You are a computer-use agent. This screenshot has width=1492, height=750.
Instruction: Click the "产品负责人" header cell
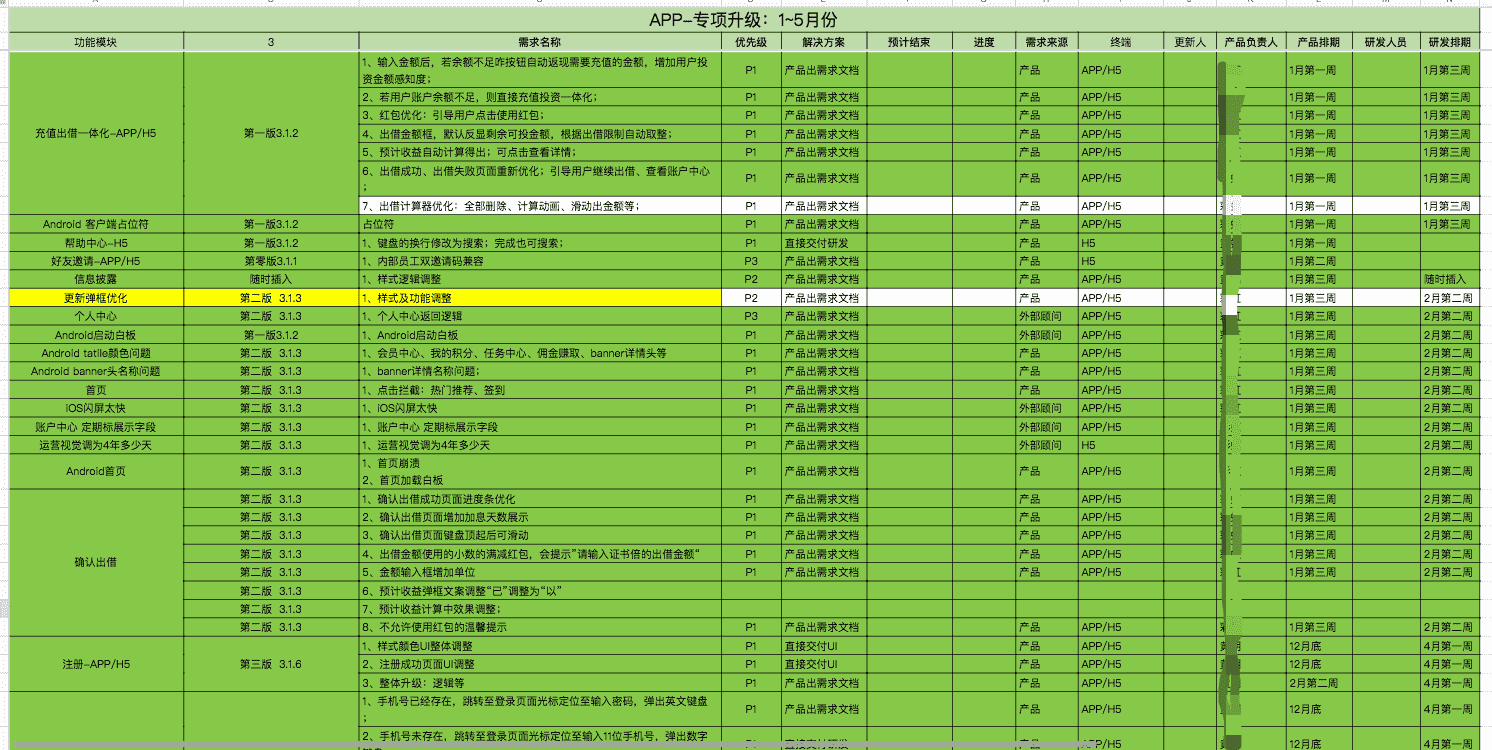(1251, 42)
